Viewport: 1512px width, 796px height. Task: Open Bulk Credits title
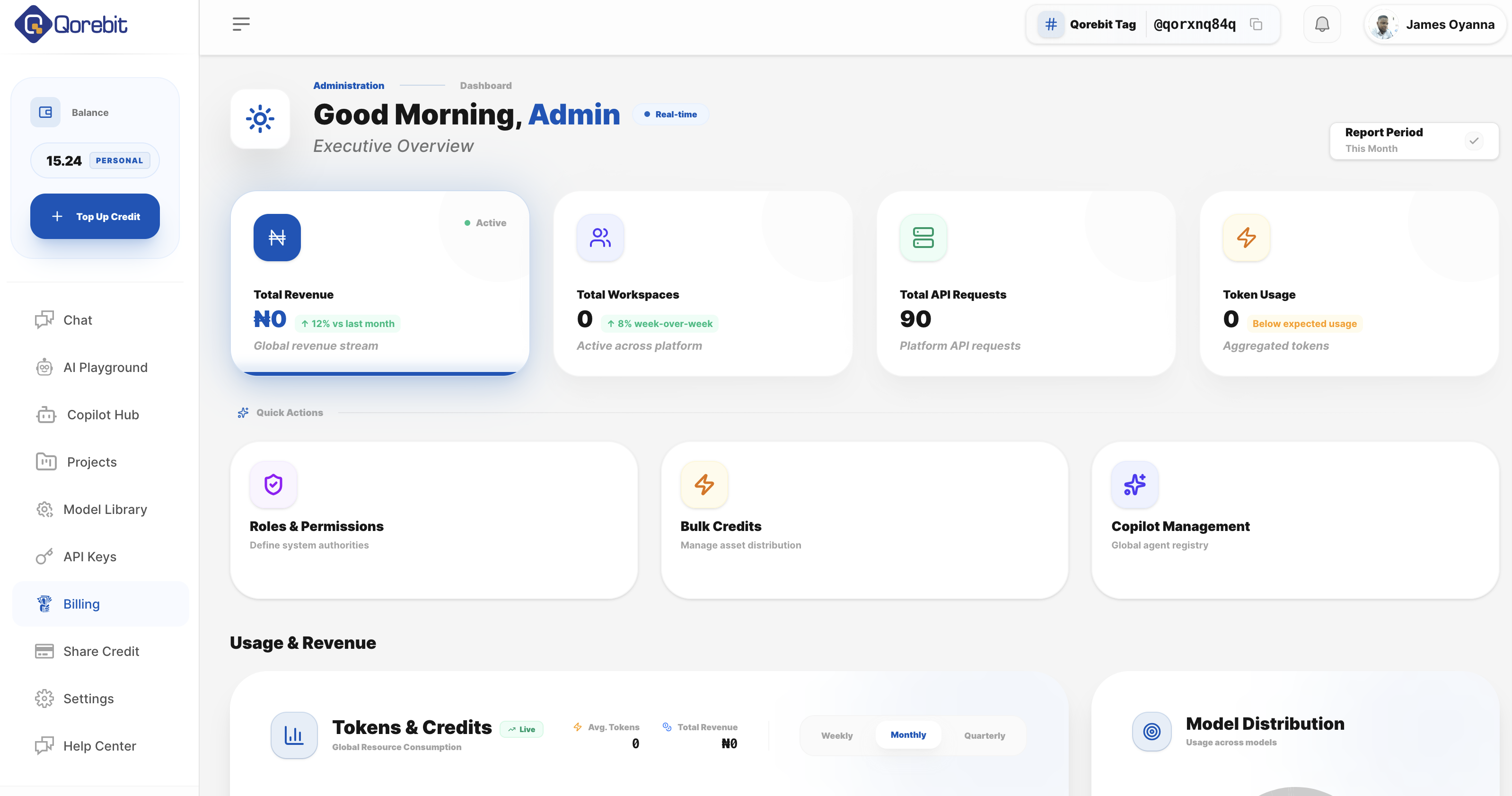(x=721, y=526)
